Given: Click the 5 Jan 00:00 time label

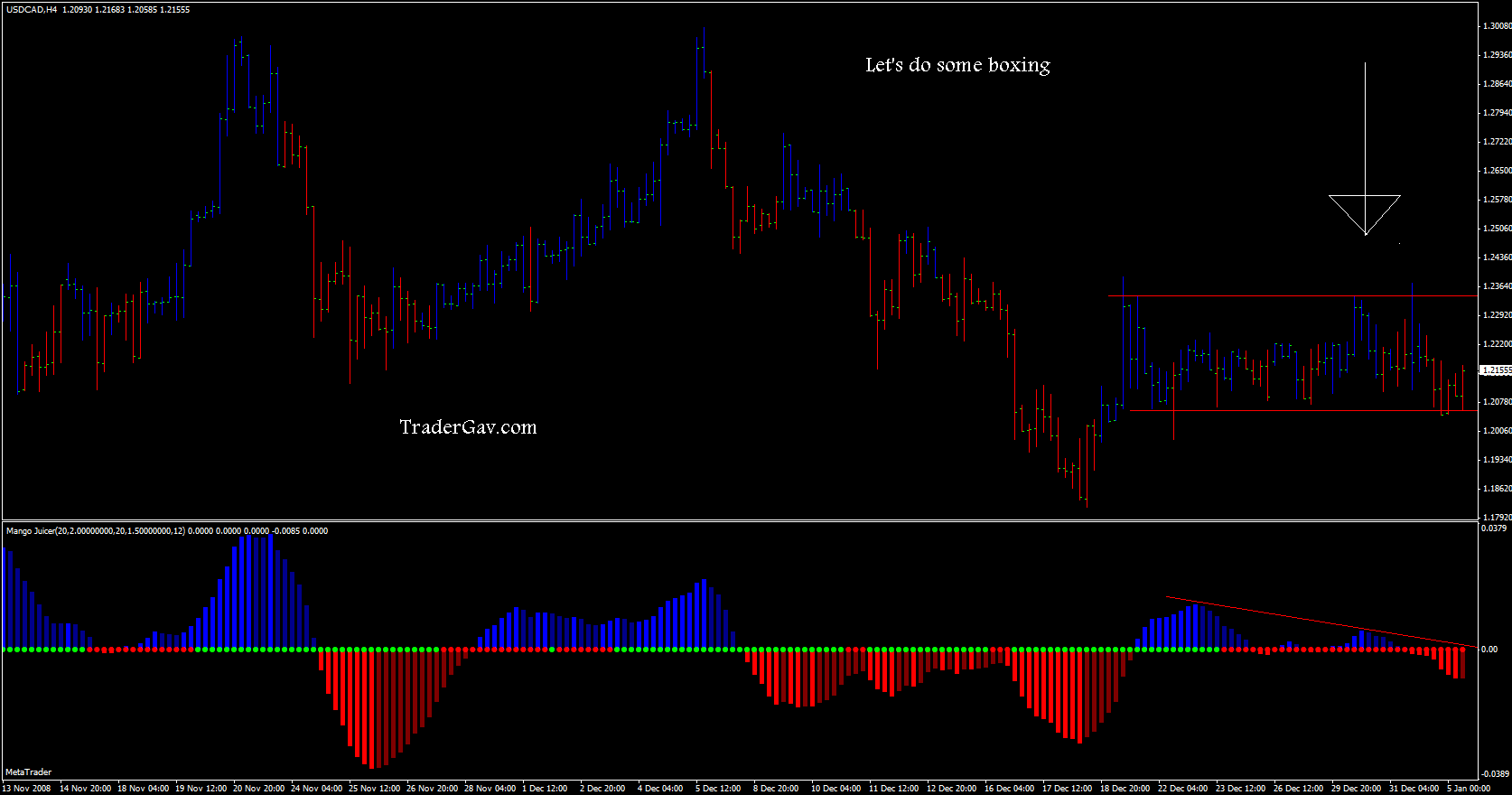Looking at the screenshot, I should tap(1468, 789).
